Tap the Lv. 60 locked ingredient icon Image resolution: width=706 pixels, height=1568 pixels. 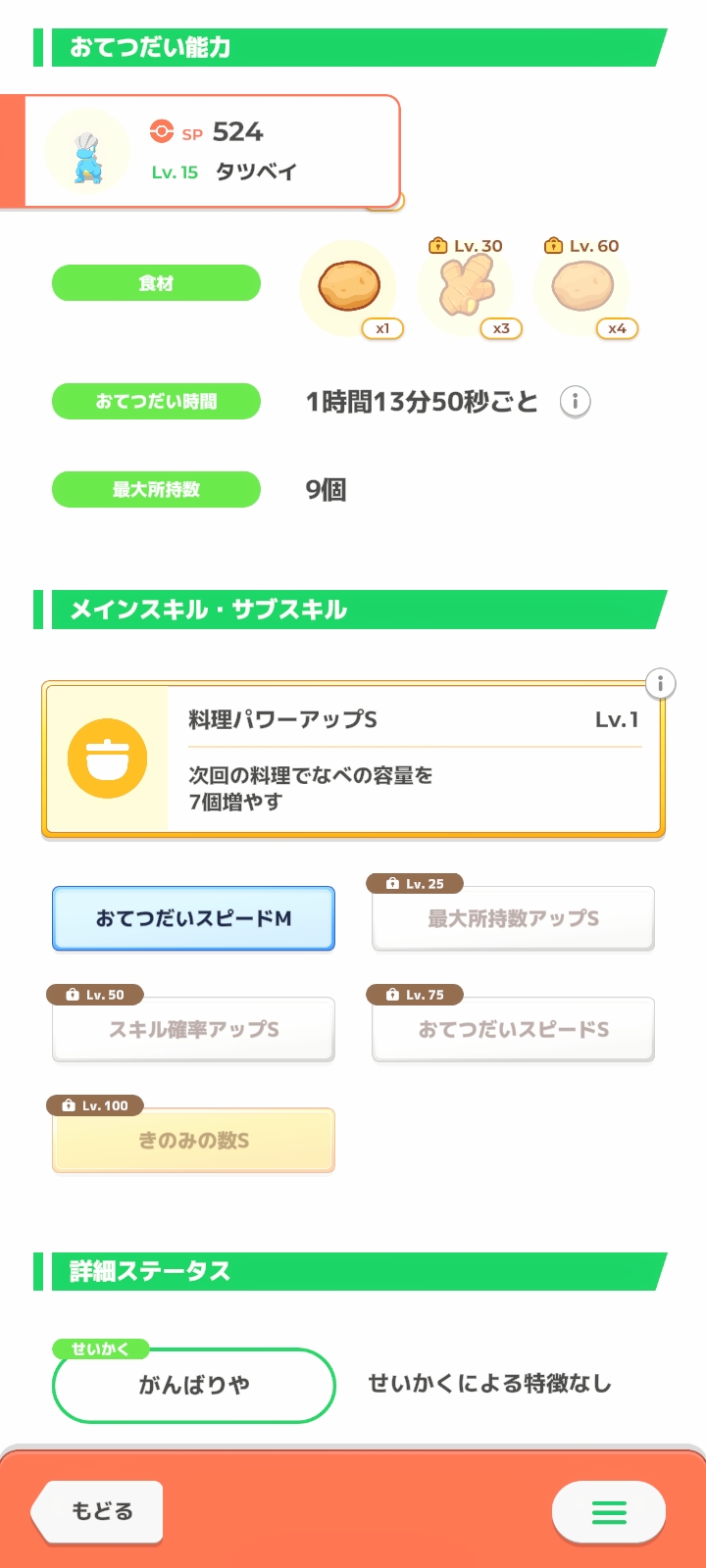click(x=582, y=288)
